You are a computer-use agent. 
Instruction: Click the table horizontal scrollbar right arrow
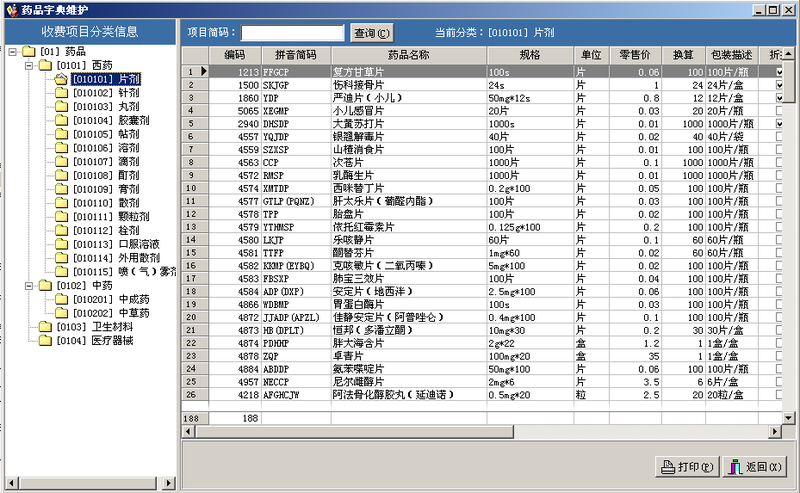tap(775, 431)
